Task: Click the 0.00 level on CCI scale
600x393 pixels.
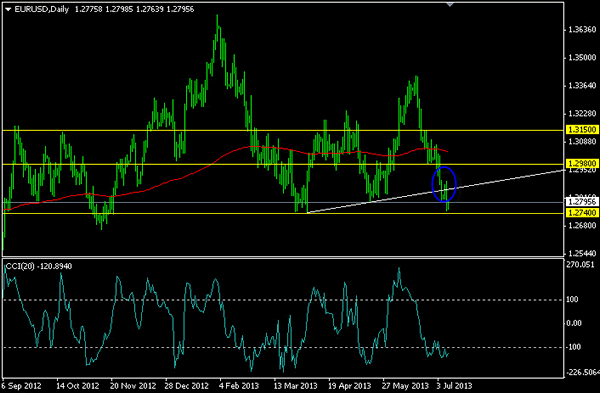Action: coord(573,323)
